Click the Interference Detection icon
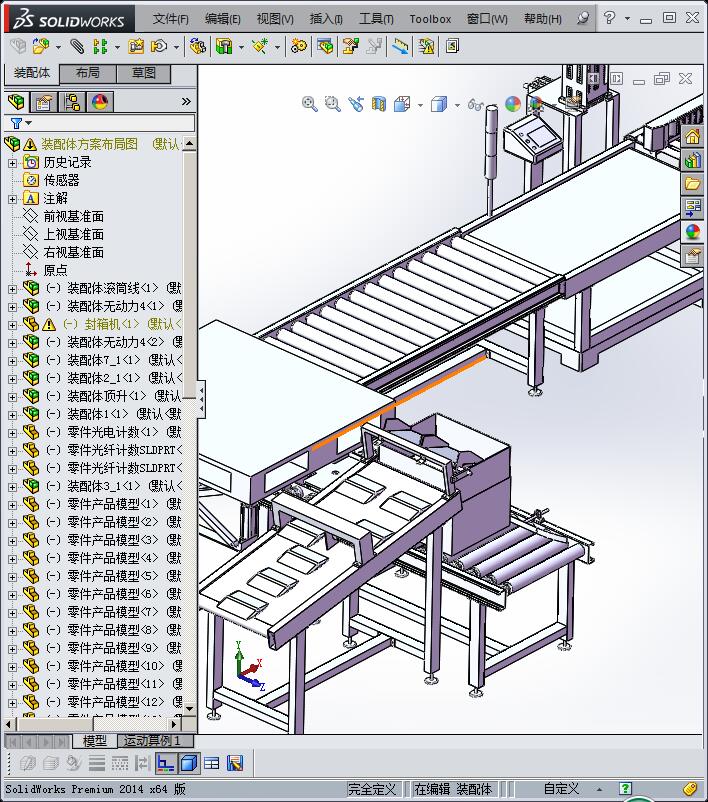The width and height of the screenshot is (708, 802). point(401,47)
